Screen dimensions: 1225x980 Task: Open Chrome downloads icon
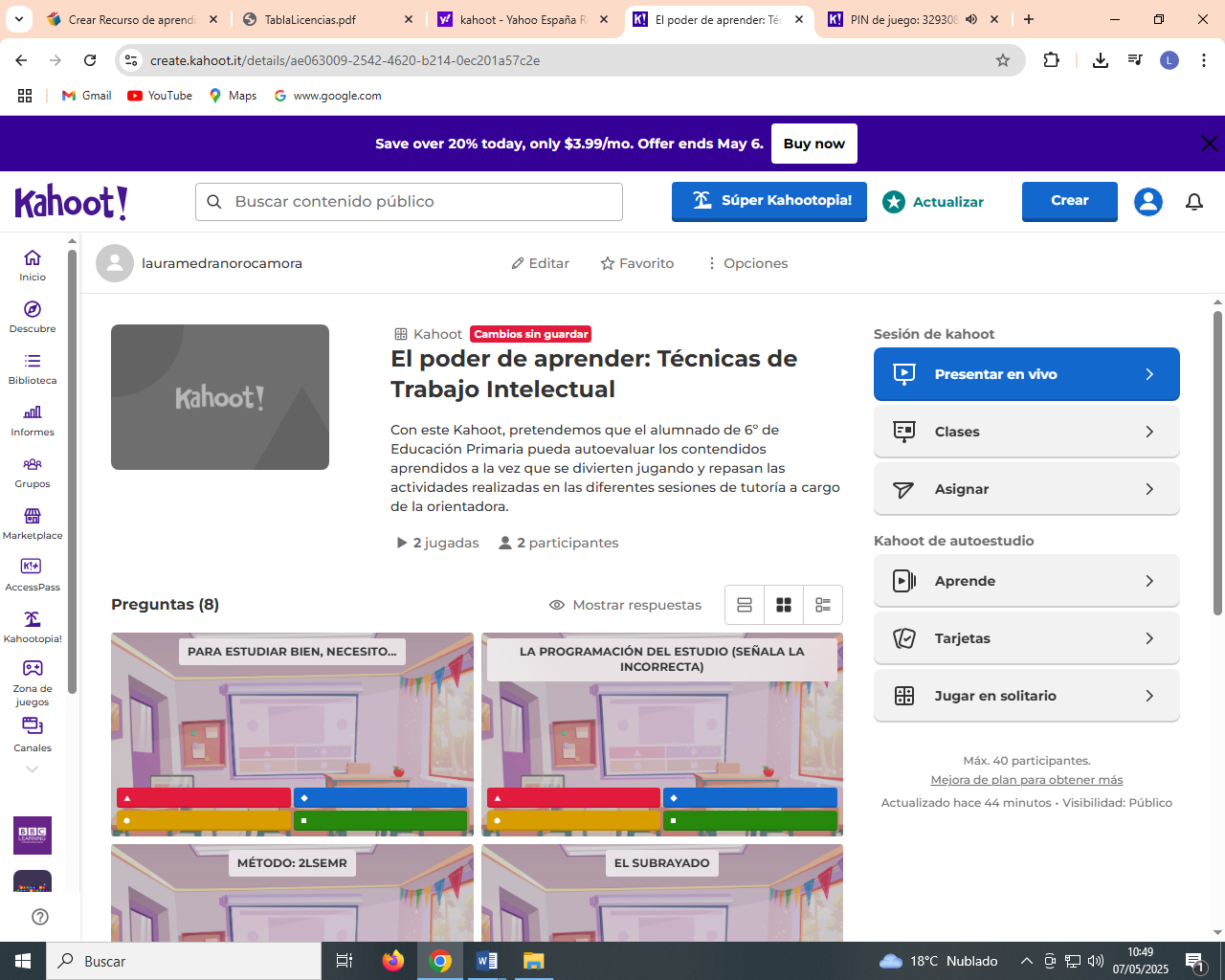1101,60
